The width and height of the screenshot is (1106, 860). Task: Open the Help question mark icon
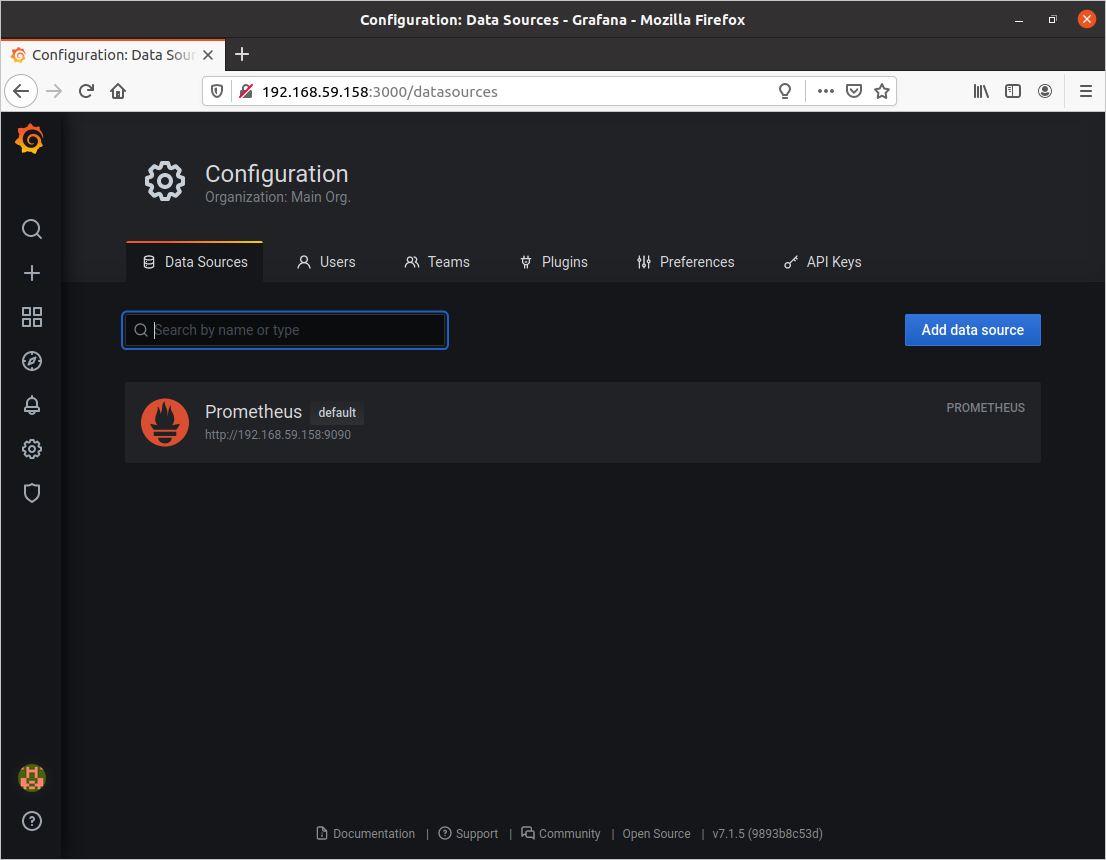tap(32, 821)
